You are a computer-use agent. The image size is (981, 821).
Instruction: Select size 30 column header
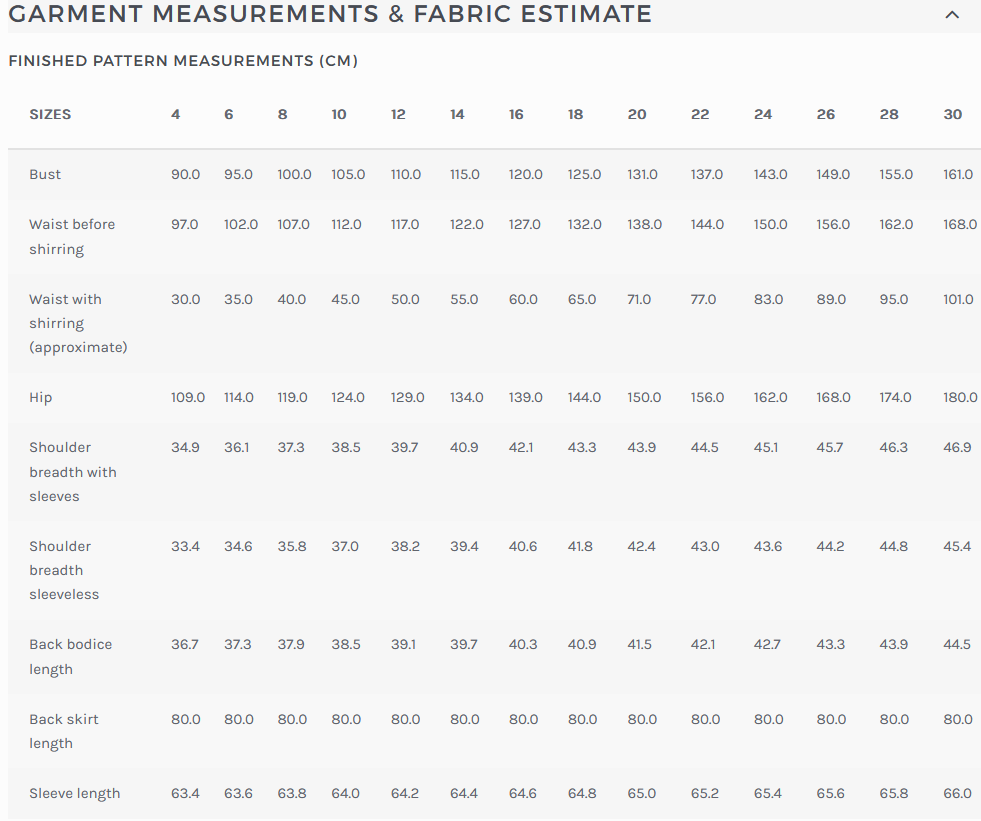point(952,114)
